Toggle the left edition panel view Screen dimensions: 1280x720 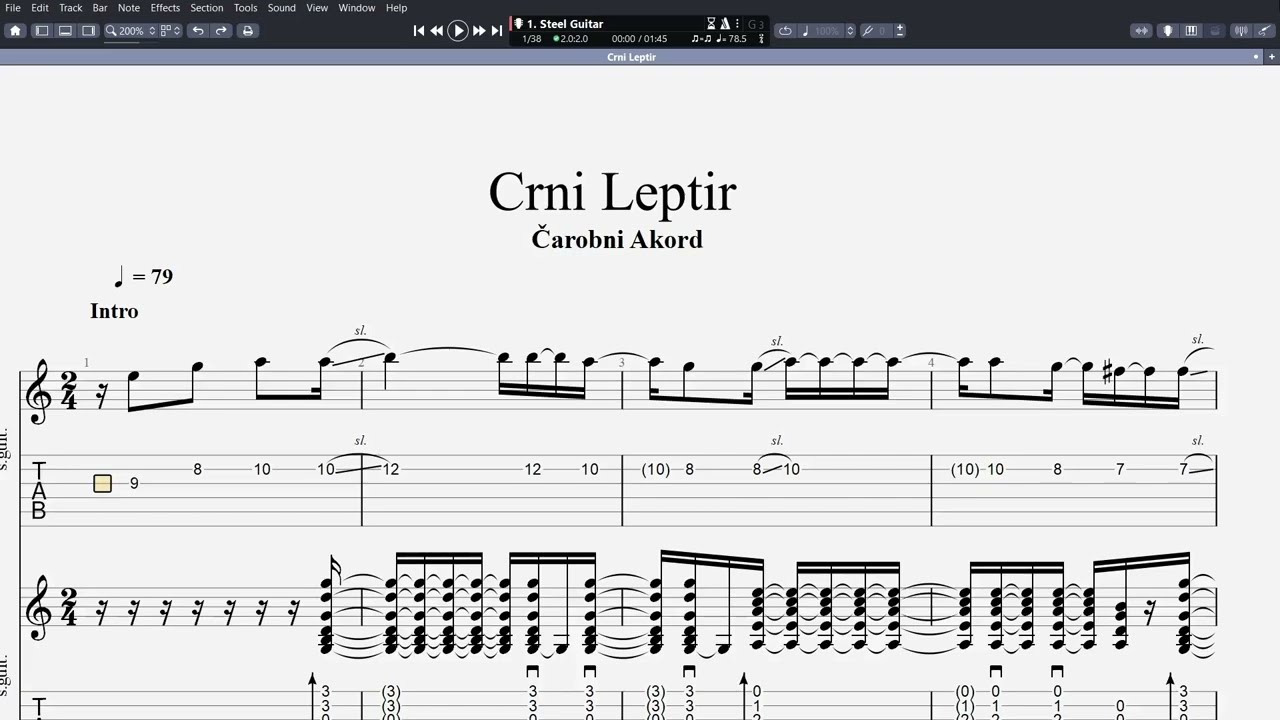tap(42, 31)
